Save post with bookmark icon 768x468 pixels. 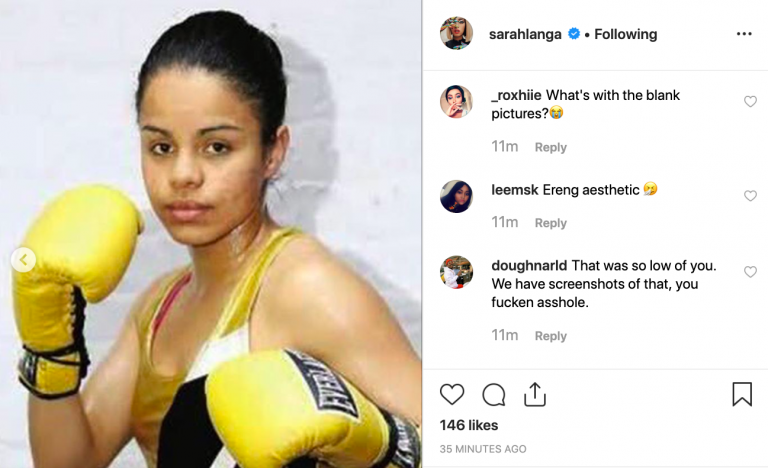[742, 394]
